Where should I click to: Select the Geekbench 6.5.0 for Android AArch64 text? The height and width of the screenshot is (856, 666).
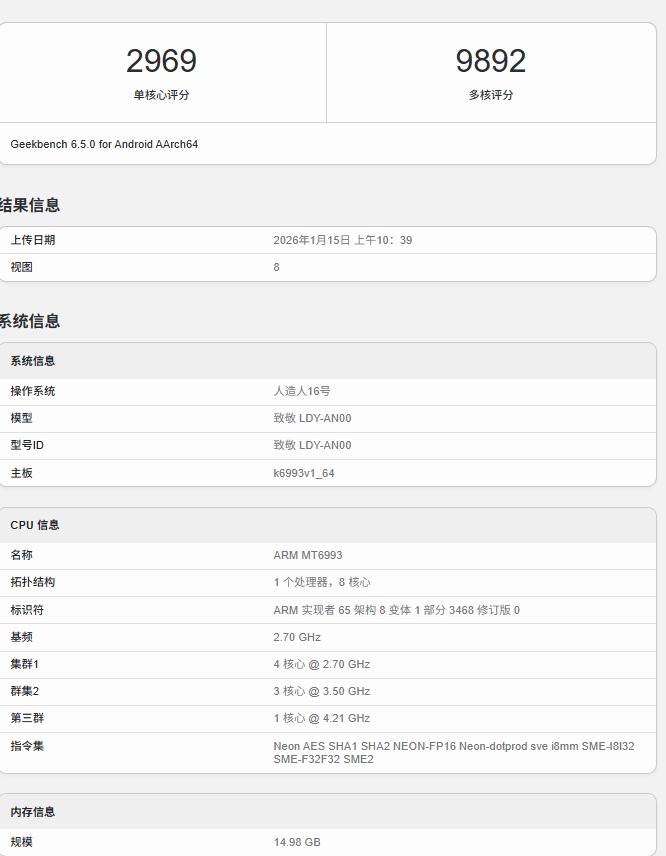[x=104, y=144]
